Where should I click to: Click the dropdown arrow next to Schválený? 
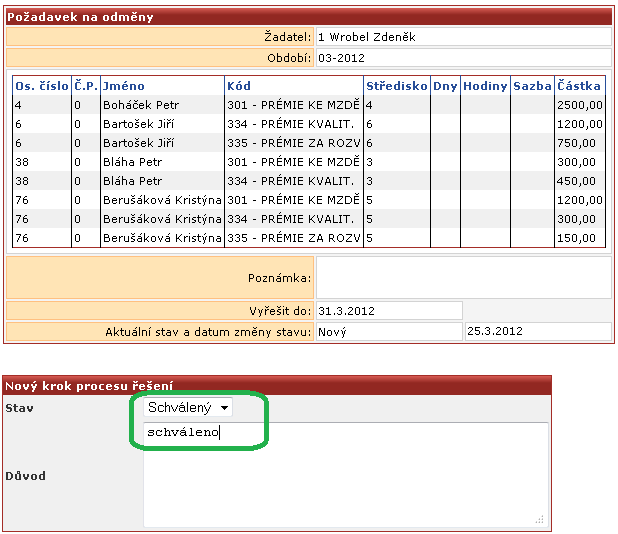(x=224, y=407)
